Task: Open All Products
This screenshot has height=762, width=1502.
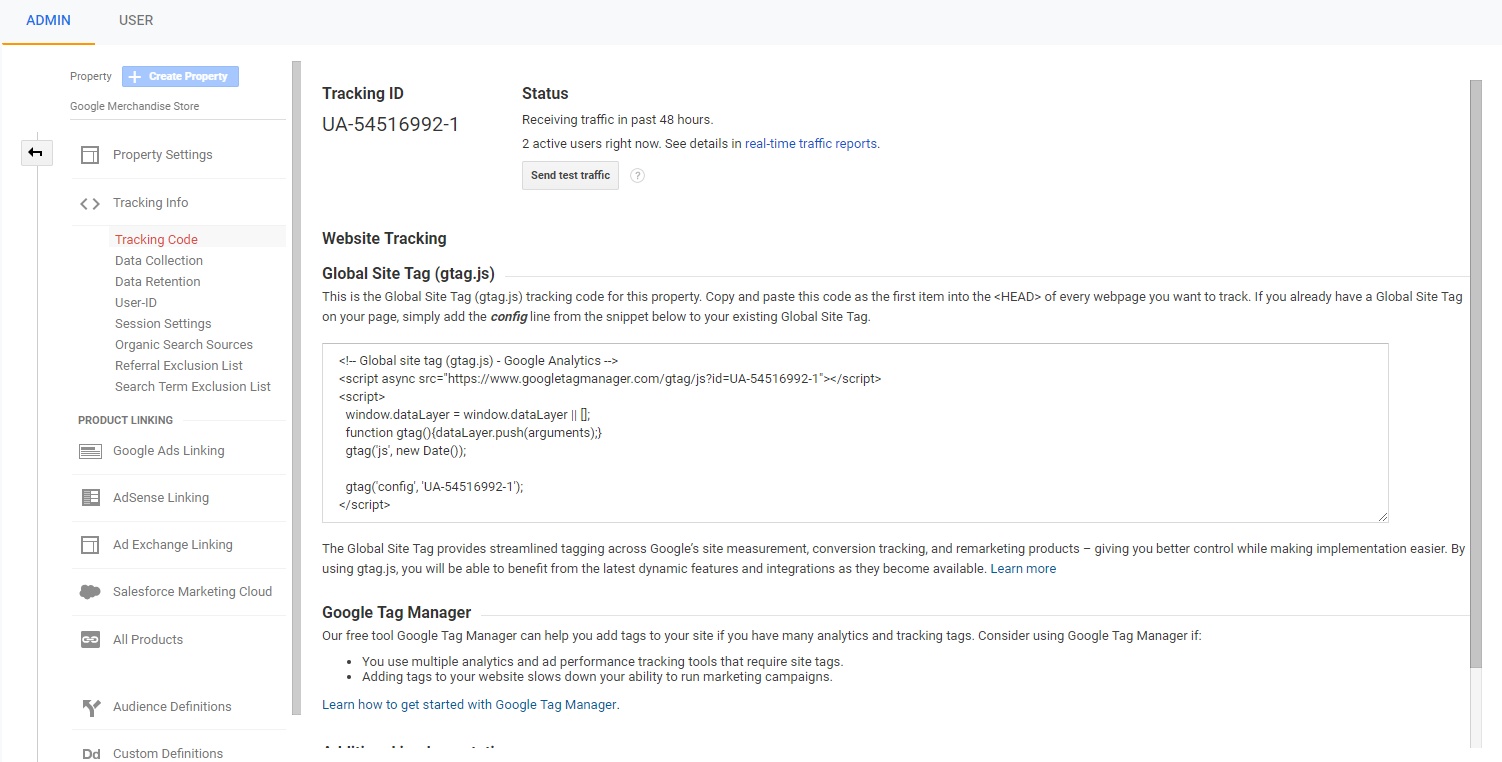Action: coord(148,640)
